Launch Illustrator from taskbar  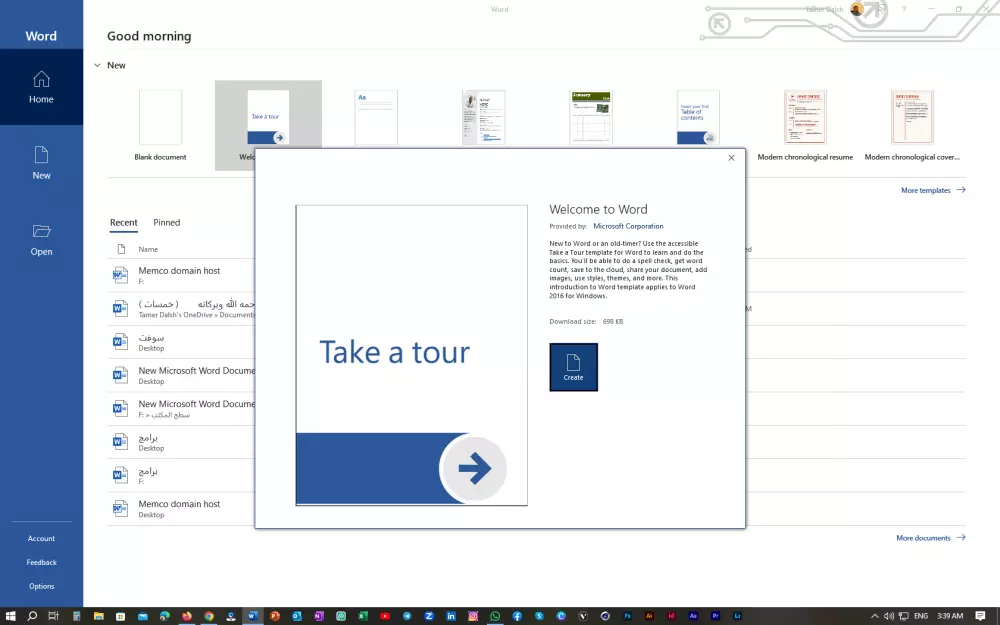click(649, 616)
